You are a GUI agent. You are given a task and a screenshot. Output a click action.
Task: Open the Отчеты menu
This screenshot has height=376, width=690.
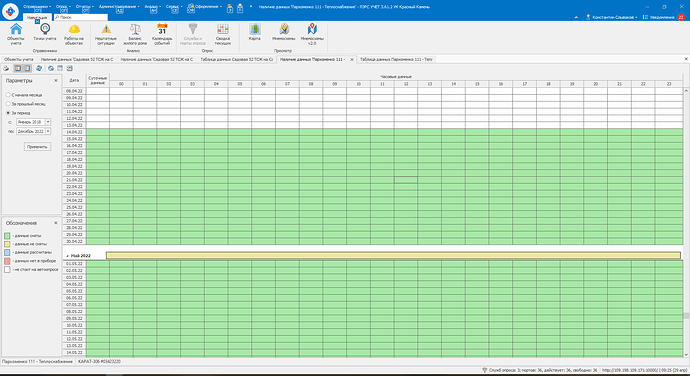point(84,7)
